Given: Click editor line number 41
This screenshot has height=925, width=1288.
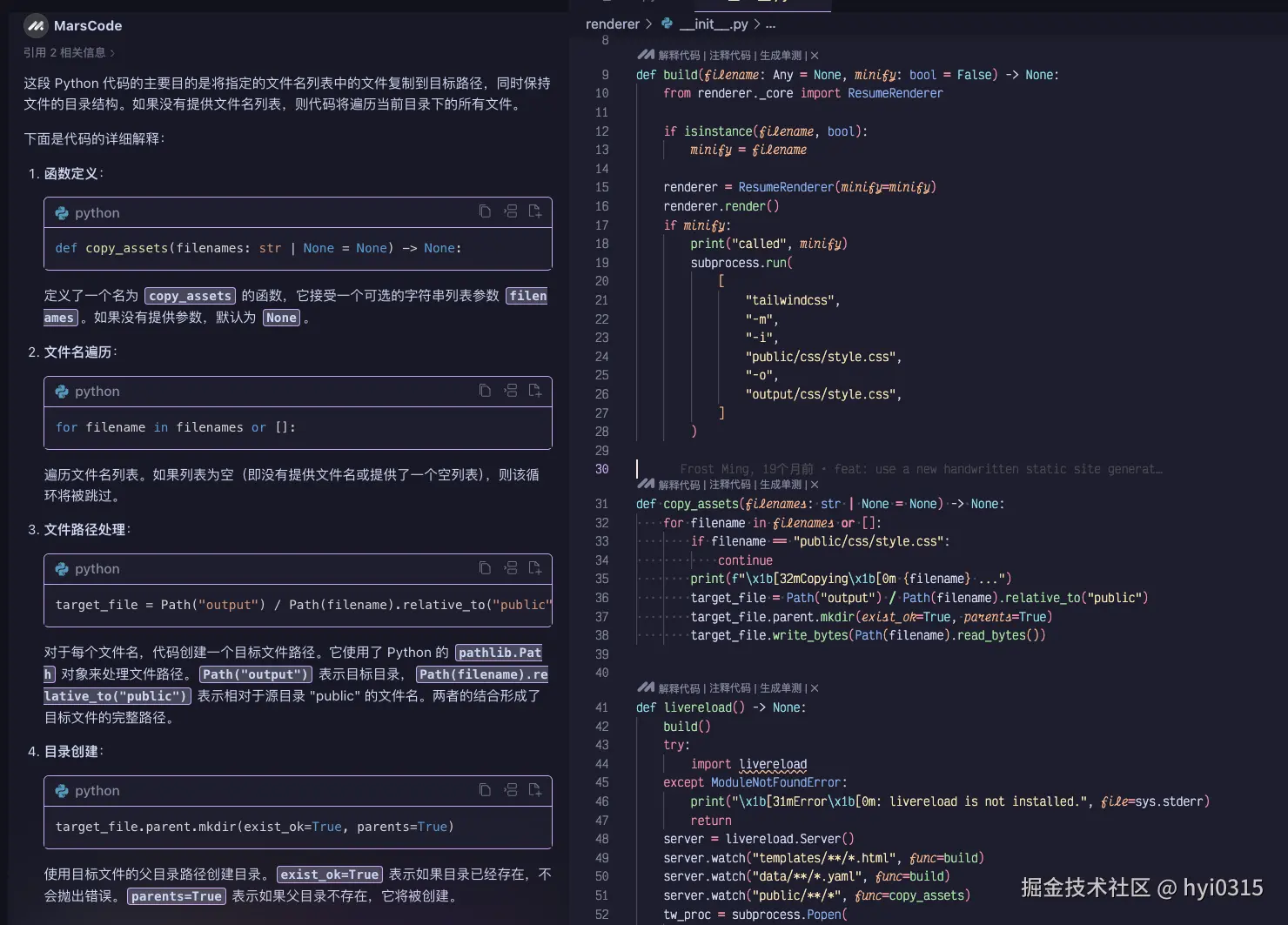Looking at the screenshot, I should point(602,707).
